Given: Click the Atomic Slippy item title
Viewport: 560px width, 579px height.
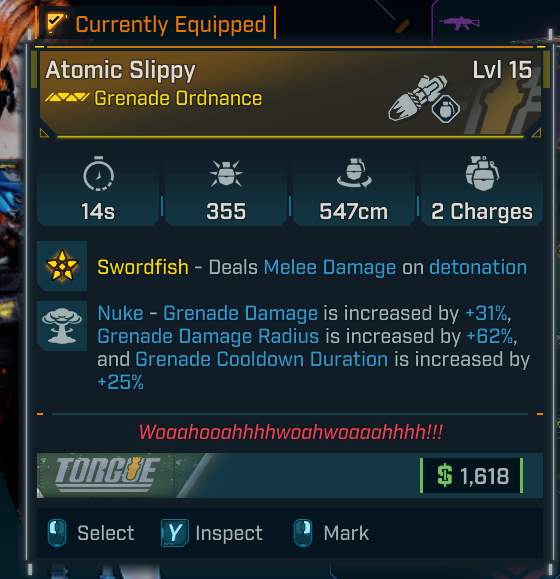Looking at the screenshot, I should coord(120,71).
